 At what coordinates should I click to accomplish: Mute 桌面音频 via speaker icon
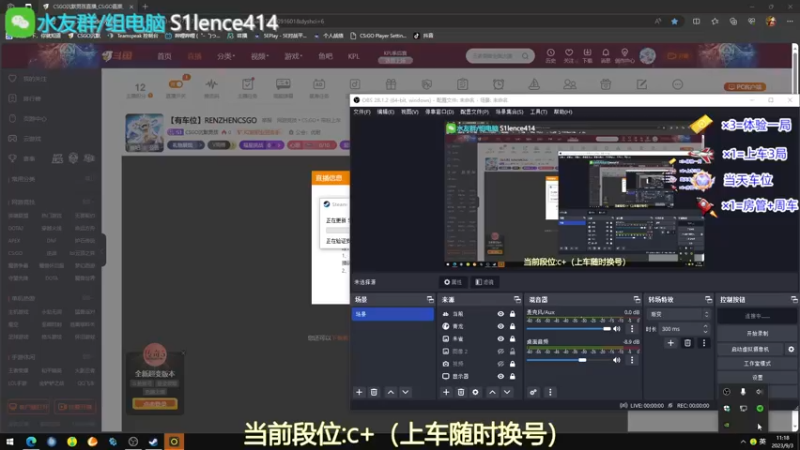617,360
